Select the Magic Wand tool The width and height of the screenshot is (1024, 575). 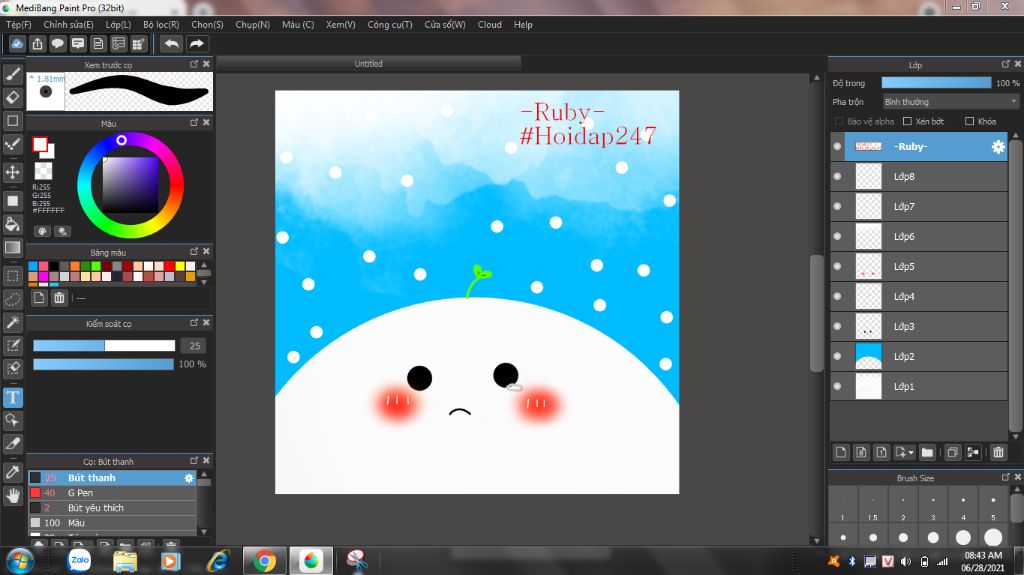(12, 322)
